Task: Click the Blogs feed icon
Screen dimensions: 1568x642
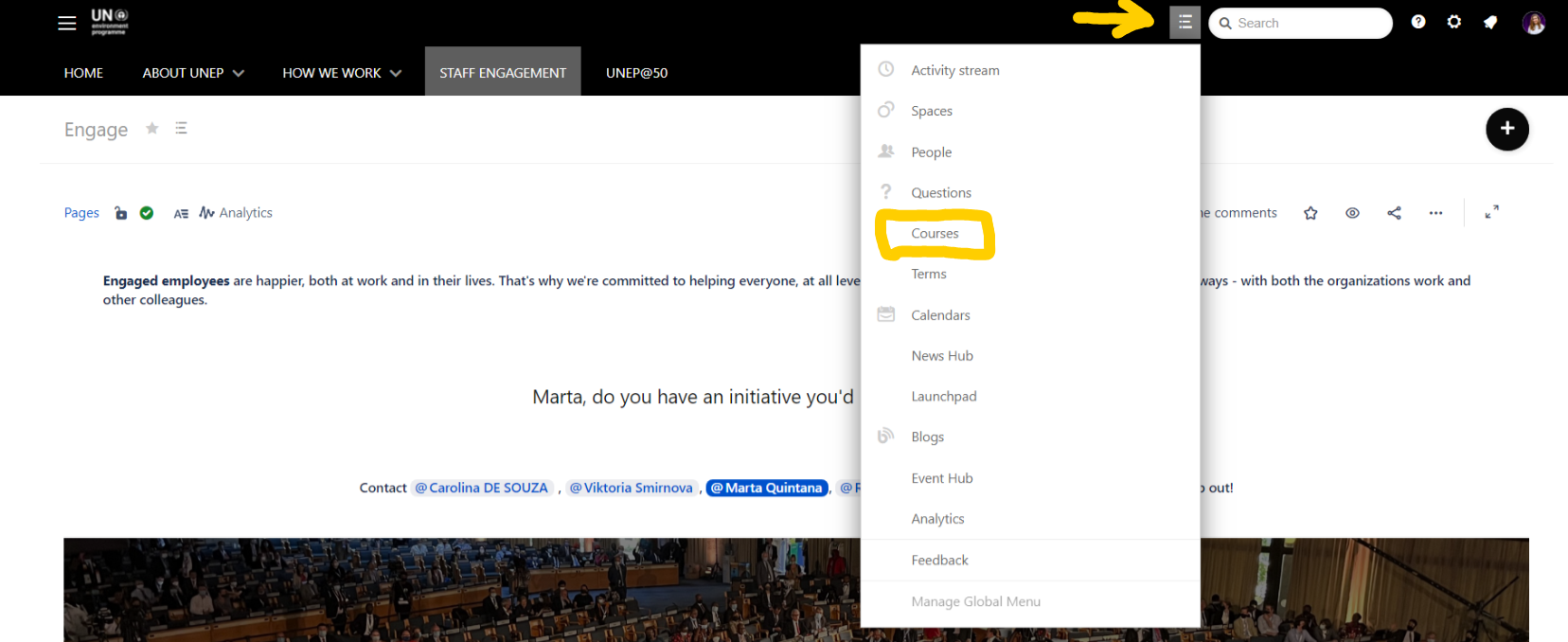Action: [886, 436]
